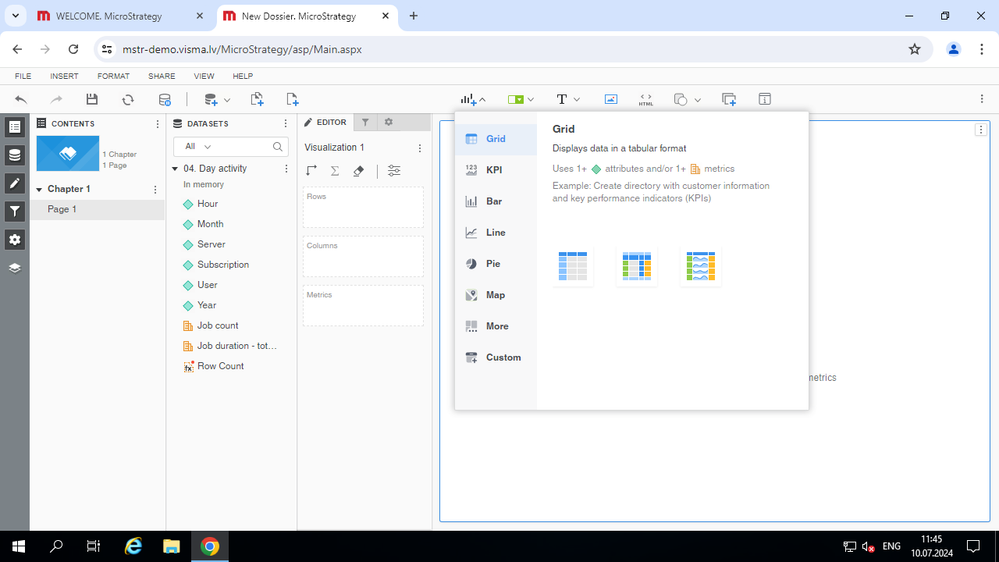The width and height of the screenshot is (999, 562).
Task: Open the FORMAT menu
Action: tap(113, 76)
